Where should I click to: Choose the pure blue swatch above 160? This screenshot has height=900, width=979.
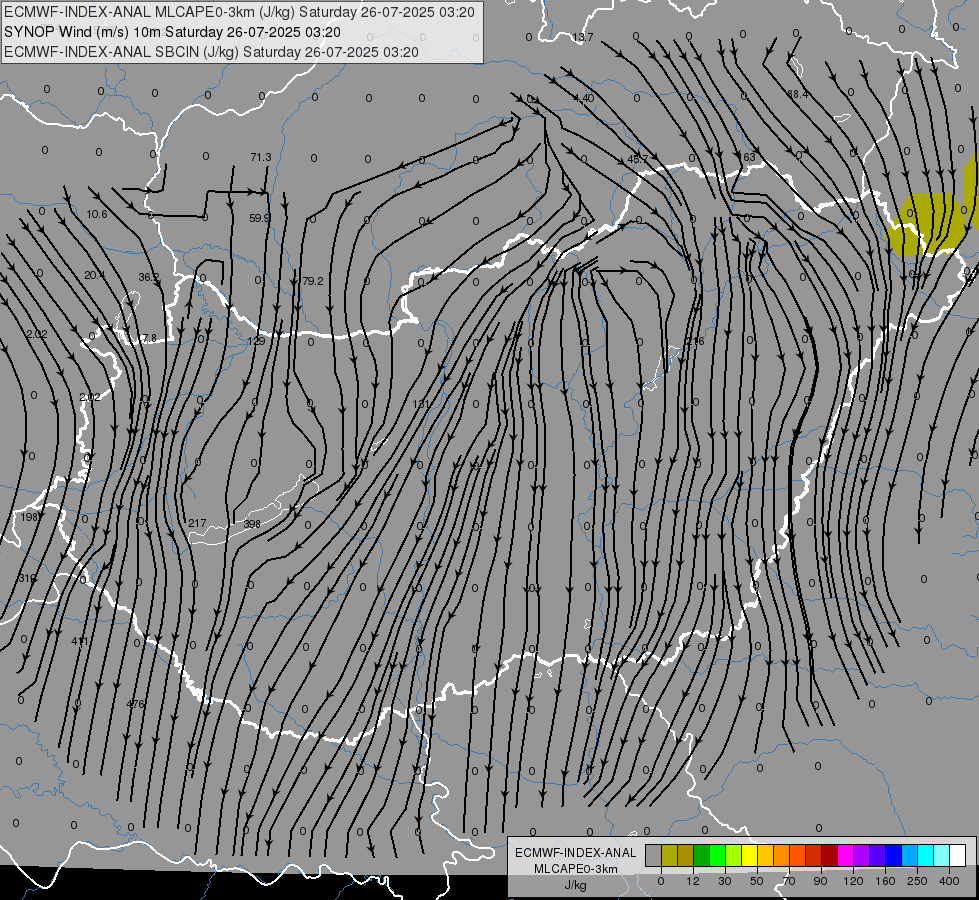(x=894, y=855)
